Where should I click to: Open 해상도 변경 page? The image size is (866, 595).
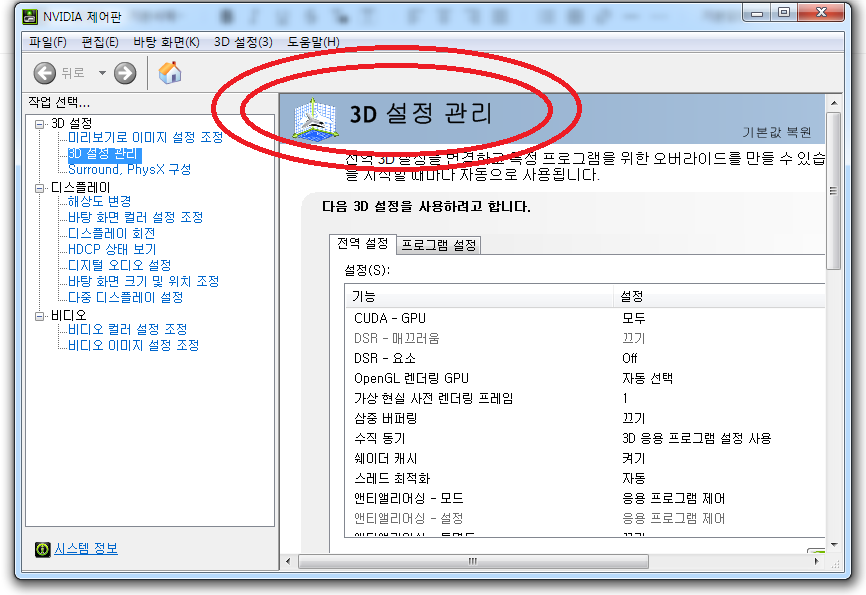(99, 201)
